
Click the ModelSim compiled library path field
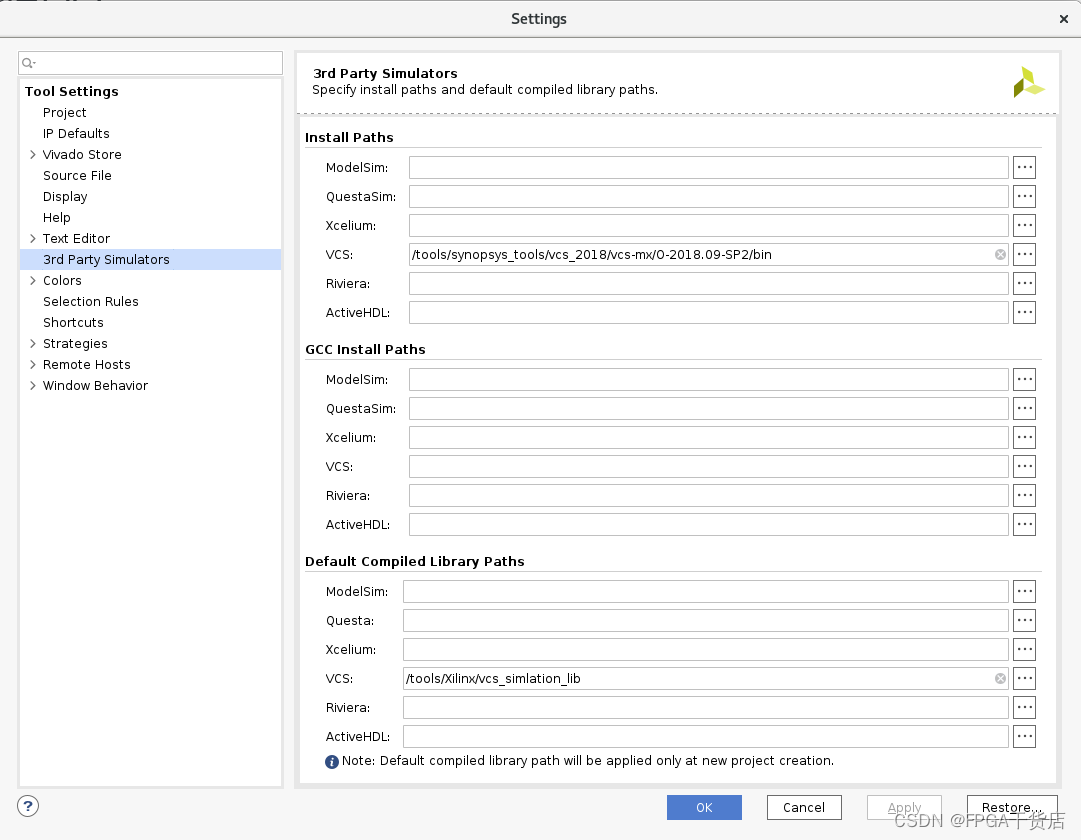[x=706, y=591]
